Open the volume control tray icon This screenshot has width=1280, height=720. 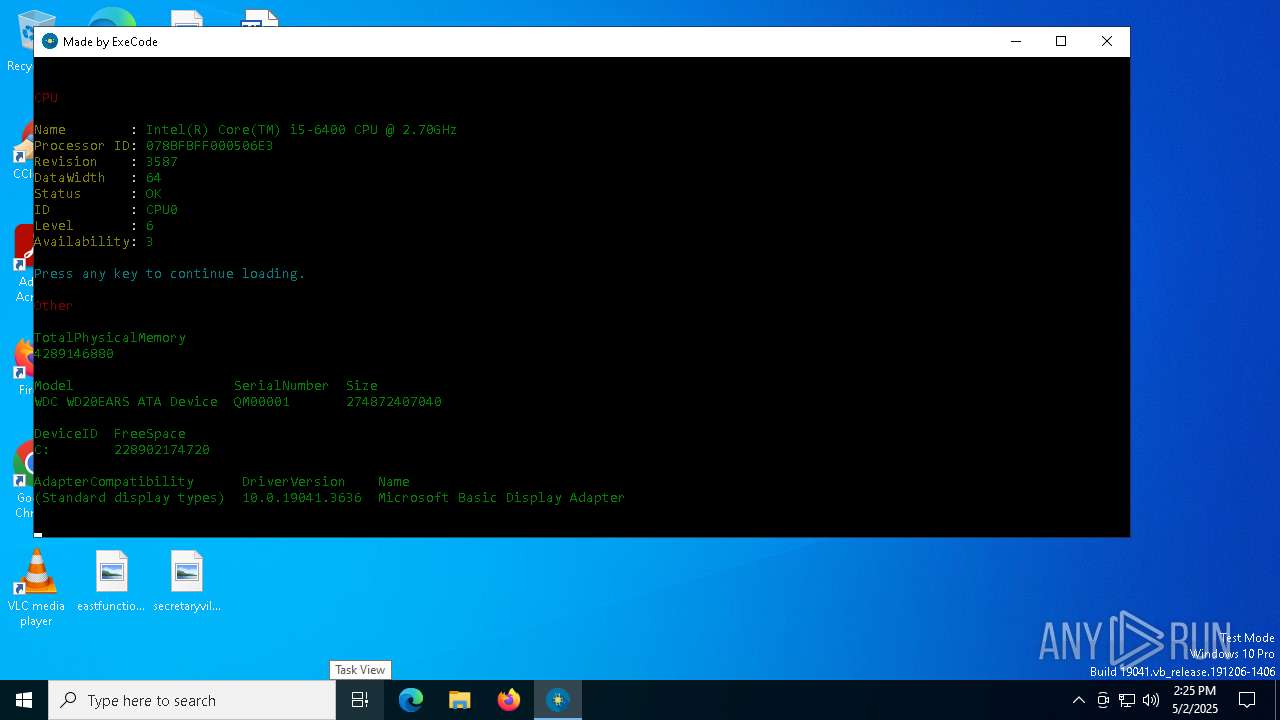click(1151, 700)
